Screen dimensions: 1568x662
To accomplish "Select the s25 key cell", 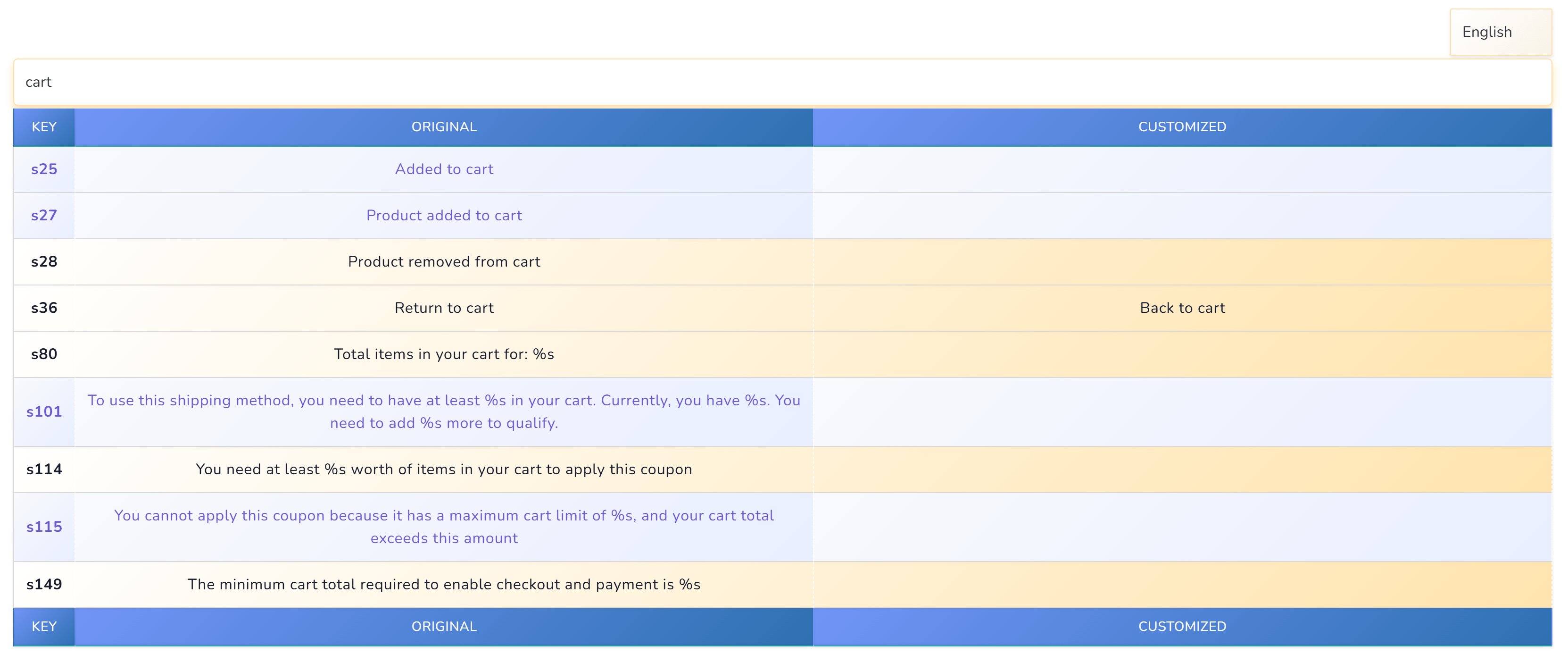I will point(44,169).
